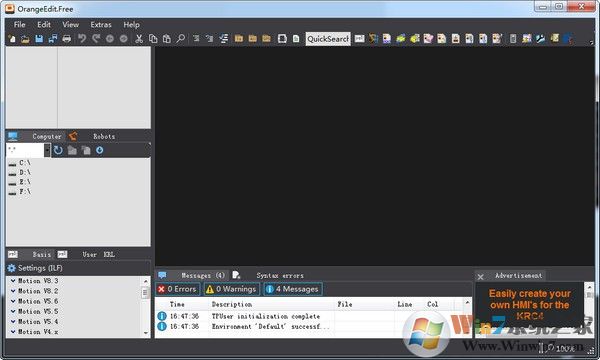Click the save all files icon
This screenshot has width=600, height=360.
53,39
